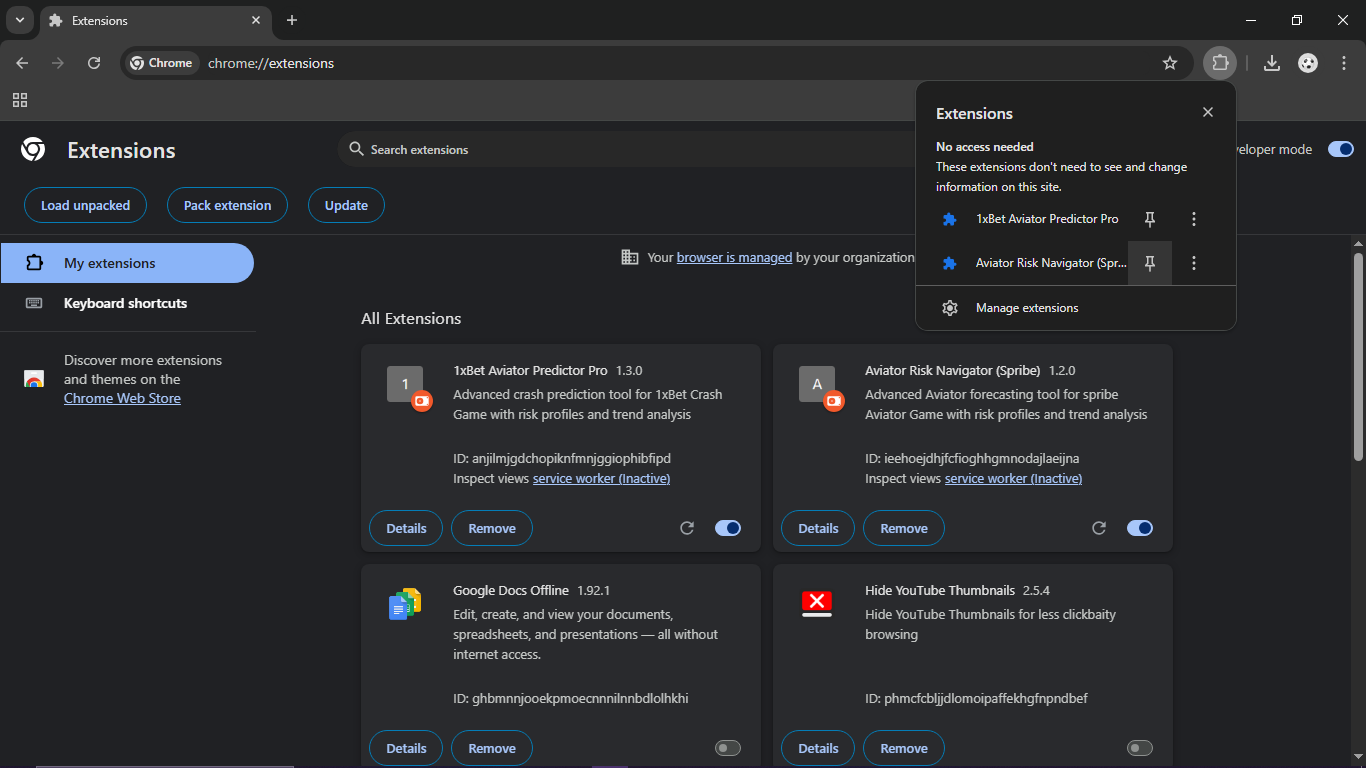Enable the Google Docs Offline extension toggle

coord(728,748)
